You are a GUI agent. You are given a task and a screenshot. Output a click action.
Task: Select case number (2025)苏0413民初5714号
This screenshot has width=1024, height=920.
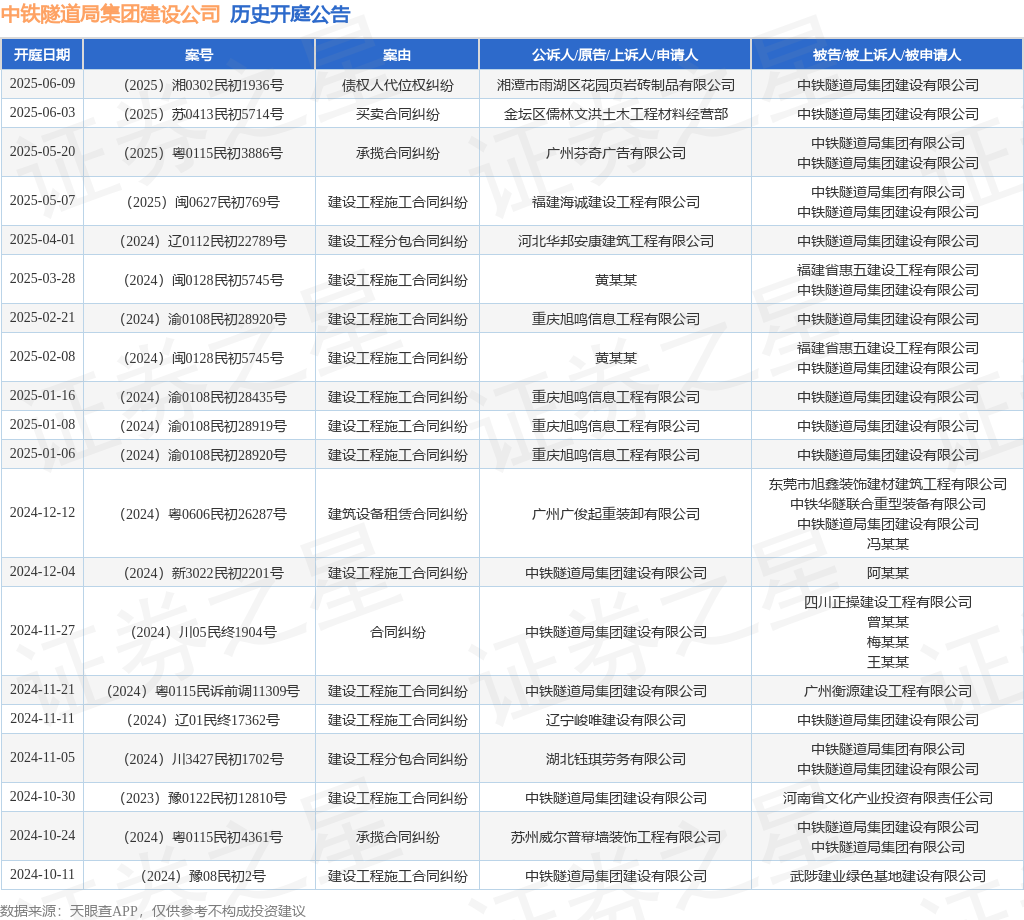202,114
